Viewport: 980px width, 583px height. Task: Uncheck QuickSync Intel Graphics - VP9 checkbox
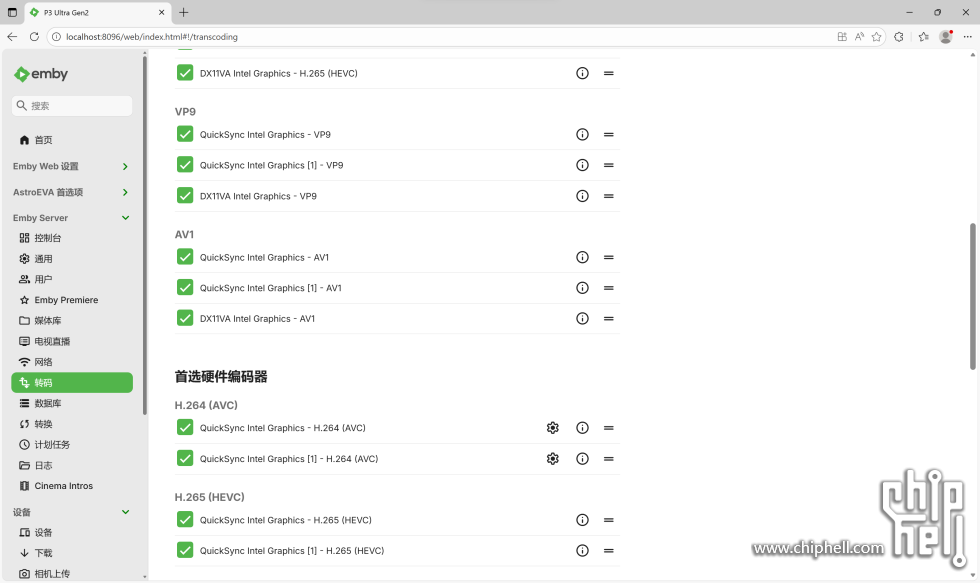coord(185,135)
